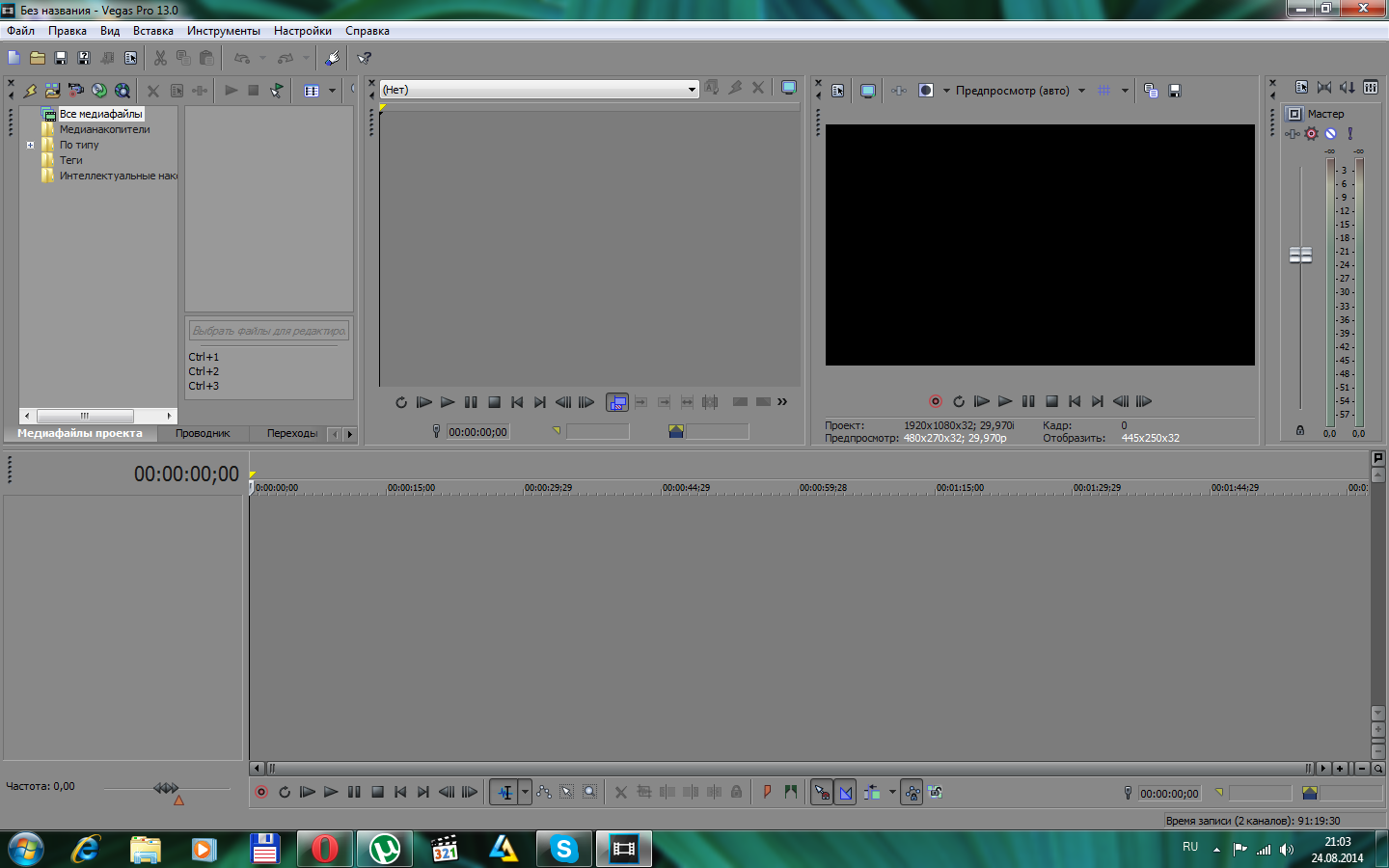Open mixing console icon in Master panel

[1371, 88]
